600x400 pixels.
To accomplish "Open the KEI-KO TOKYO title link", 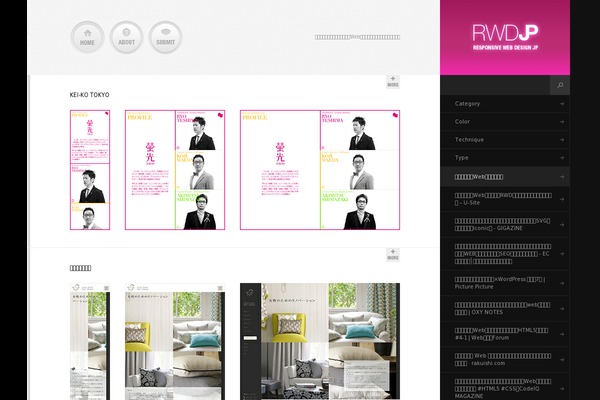I will (x=90, y=95).
